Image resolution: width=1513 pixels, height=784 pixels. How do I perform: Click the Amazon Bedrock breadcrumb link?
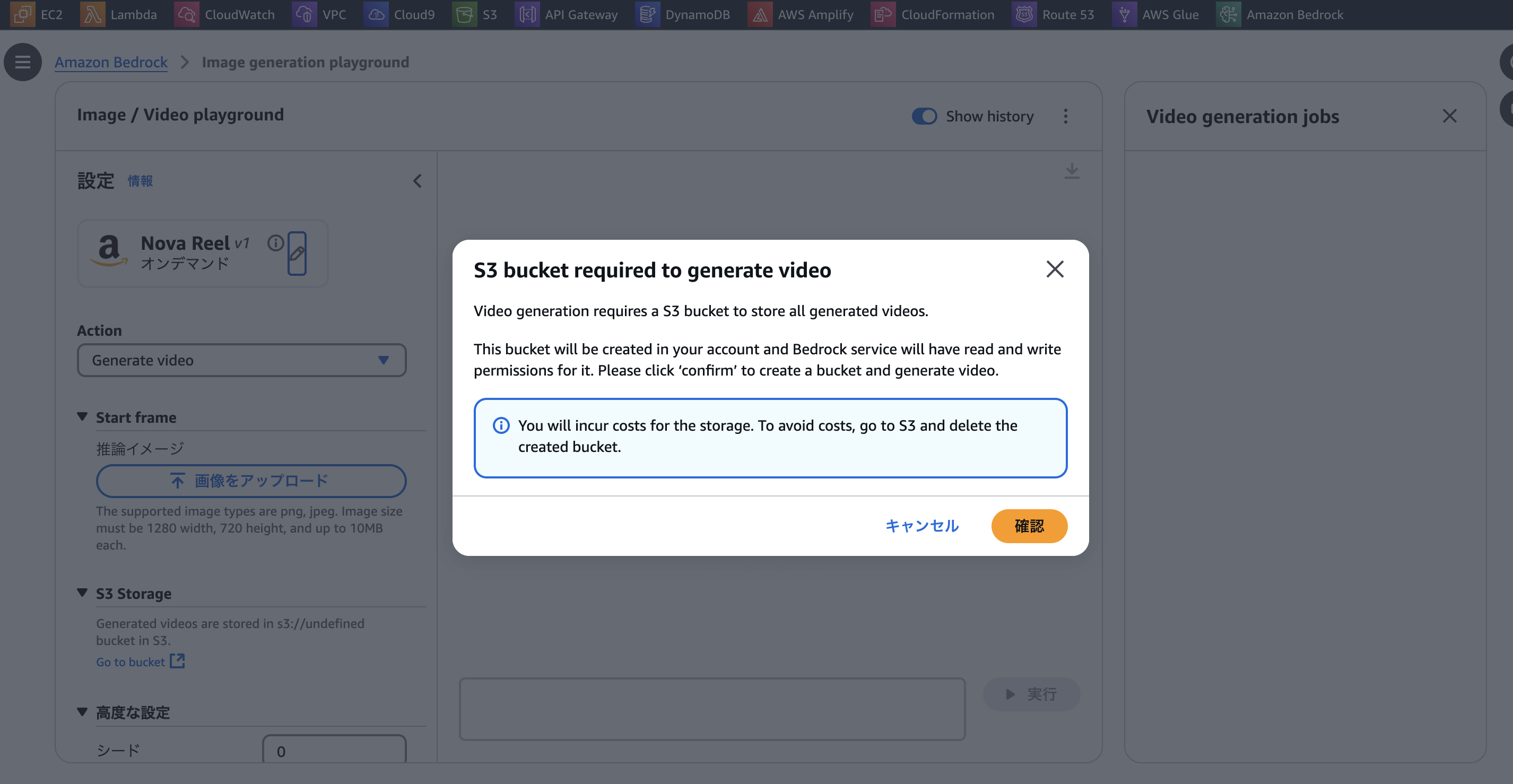(111, 62)
